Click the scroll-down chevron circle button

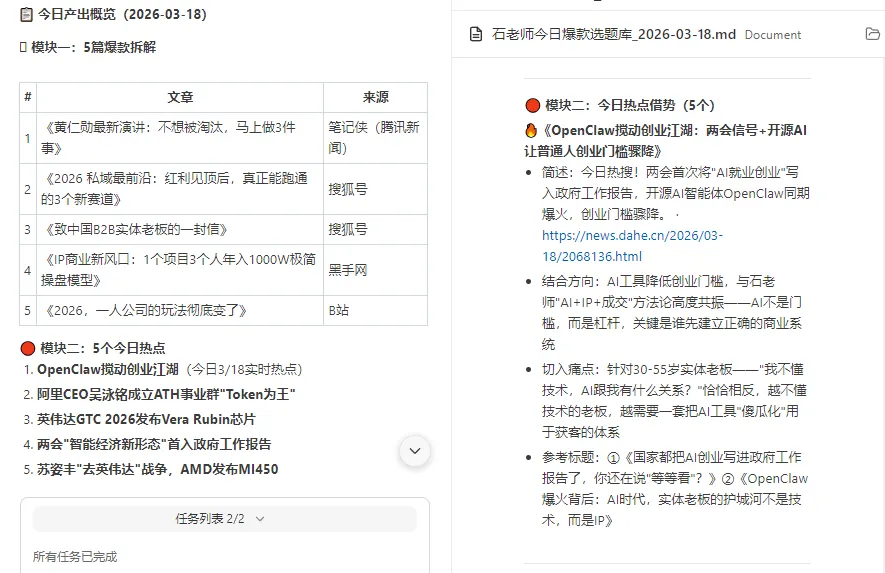(415, 451)
